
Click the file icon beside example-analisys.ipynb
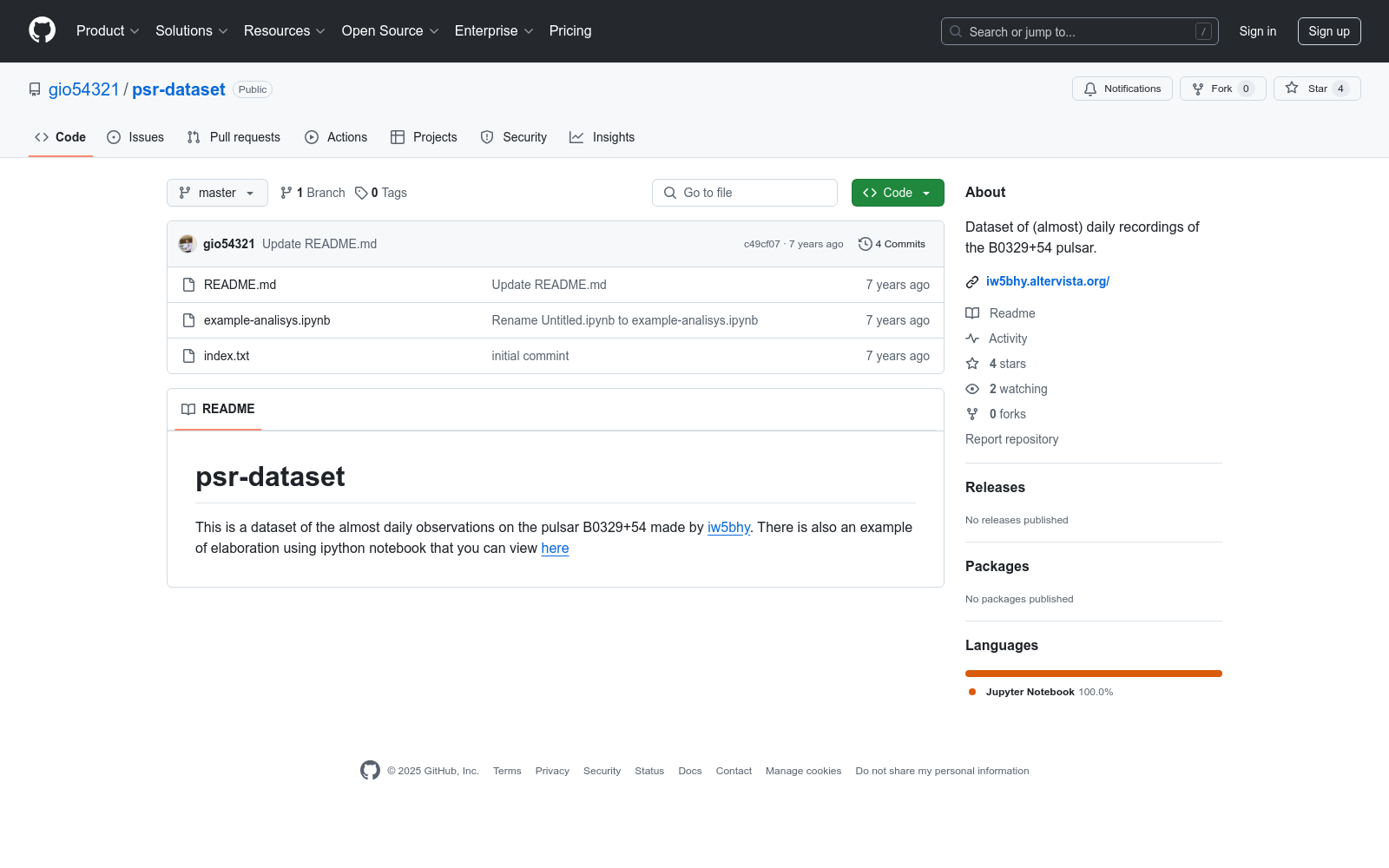[188, 320]
